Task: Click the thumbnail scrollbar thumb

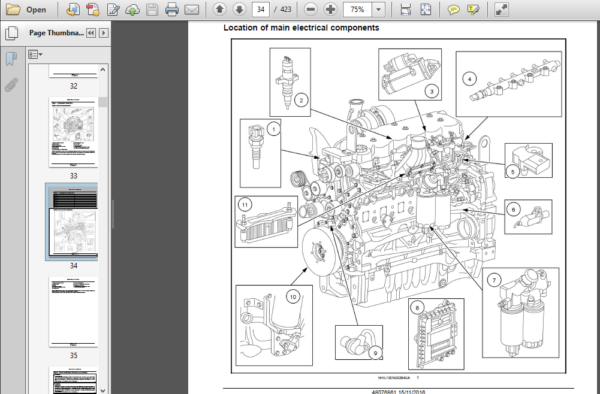Action: pos(103,102)
